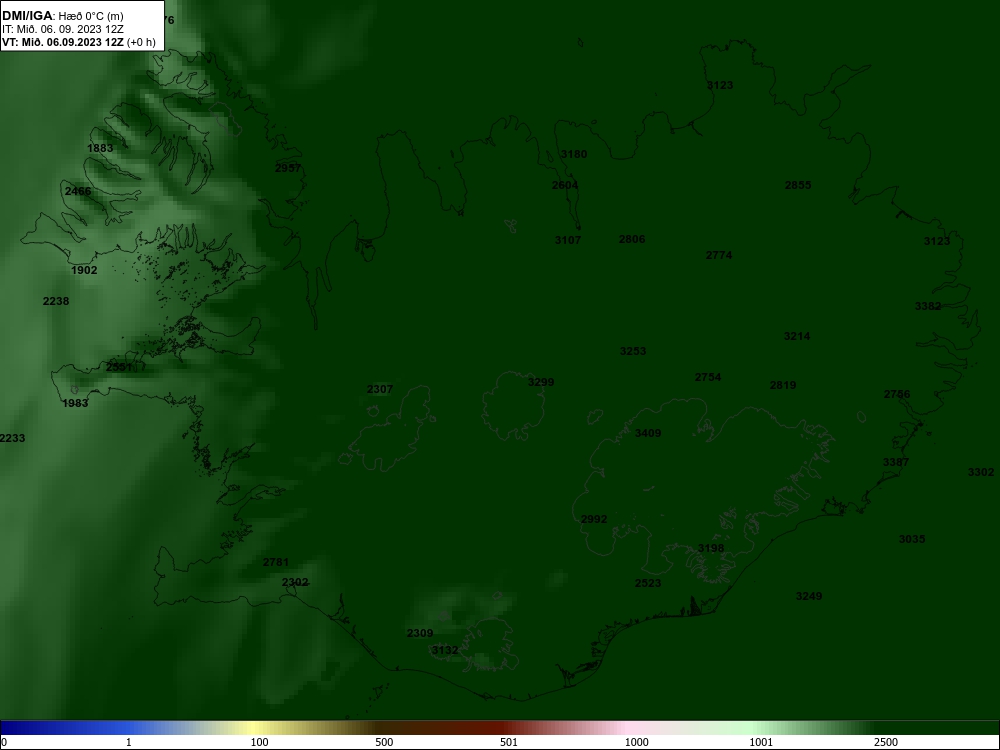This screenshot has height=750, width=1000.
Task: Click the 2957 height value
Action: 288,168
